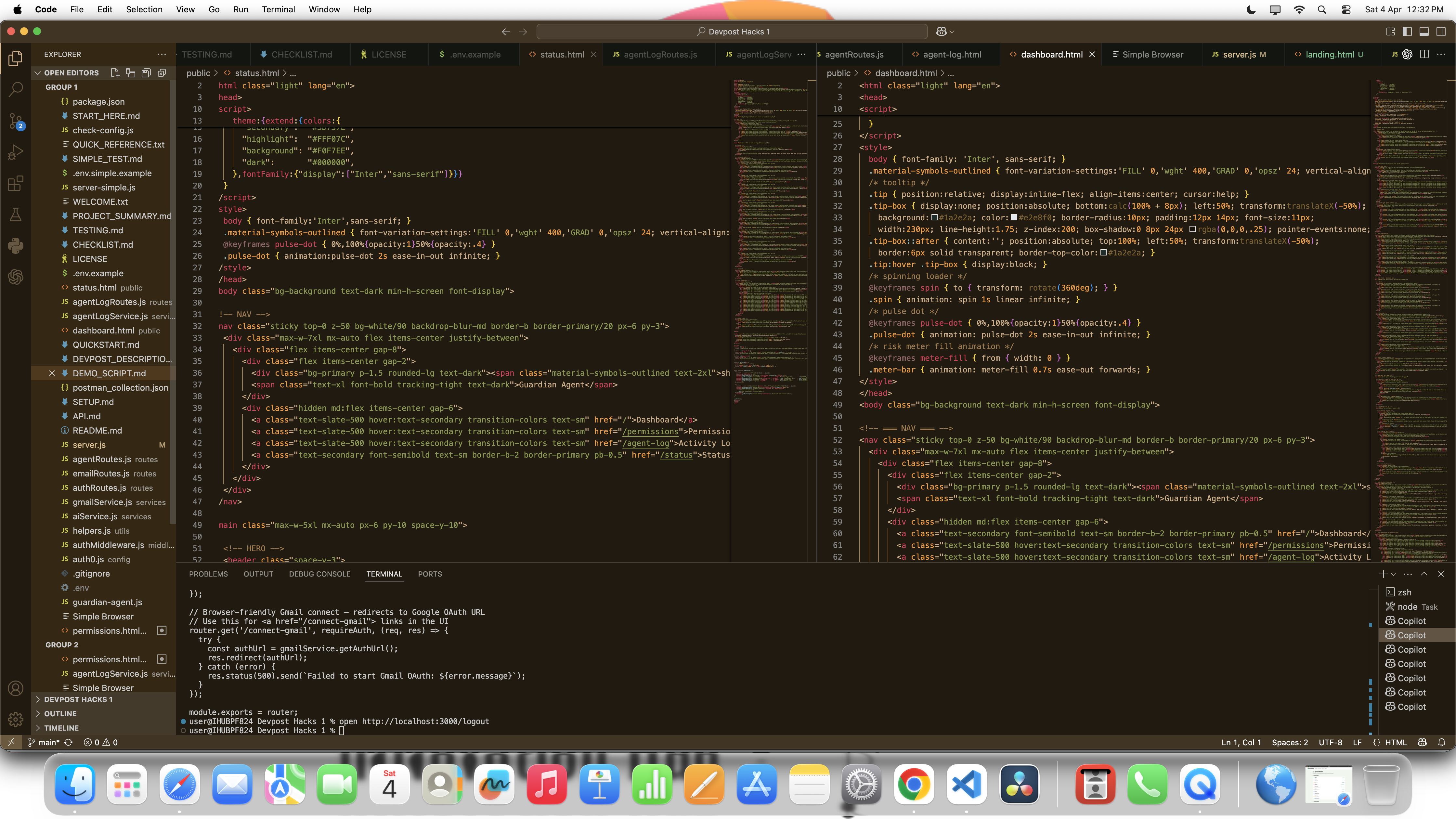
Task: Open Run and Debug view
Action: click(16, 151)
